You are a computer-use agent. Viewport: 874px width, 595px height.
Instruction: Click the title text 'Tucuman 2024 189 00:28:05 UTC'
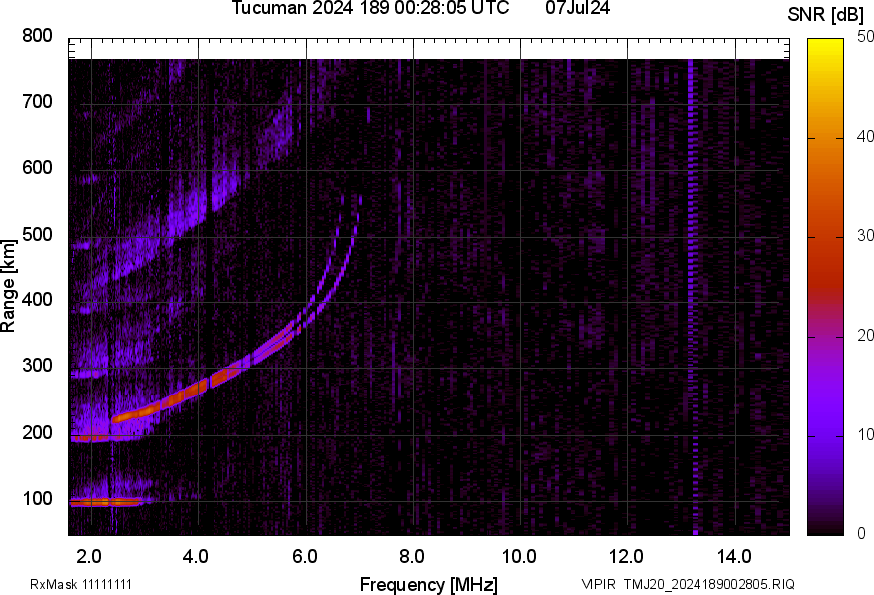pyautogui.click(x=370, y=8)
